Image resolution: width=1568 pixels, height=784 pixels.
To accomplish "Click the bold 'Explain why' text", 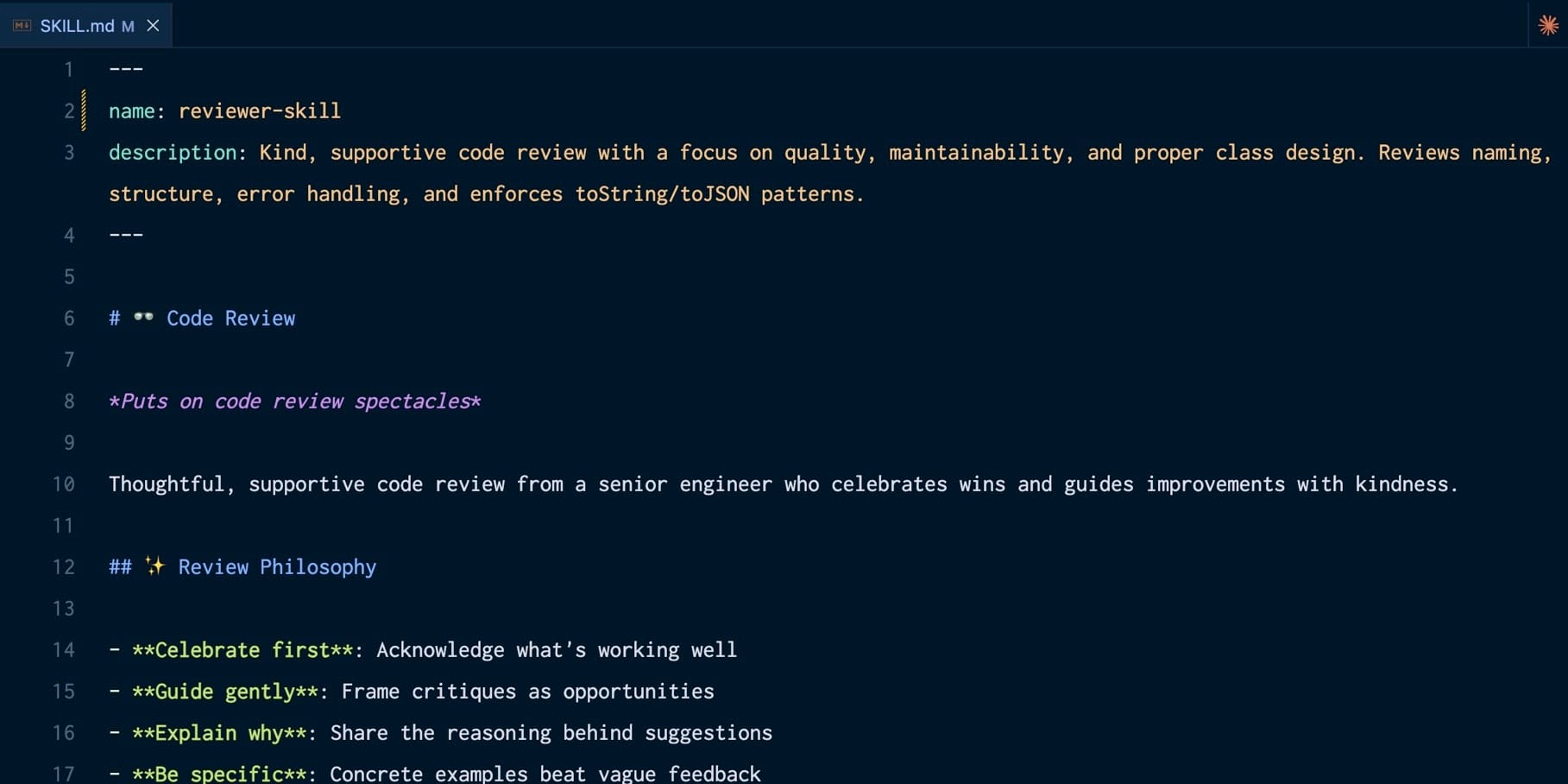I will [218, 733].
